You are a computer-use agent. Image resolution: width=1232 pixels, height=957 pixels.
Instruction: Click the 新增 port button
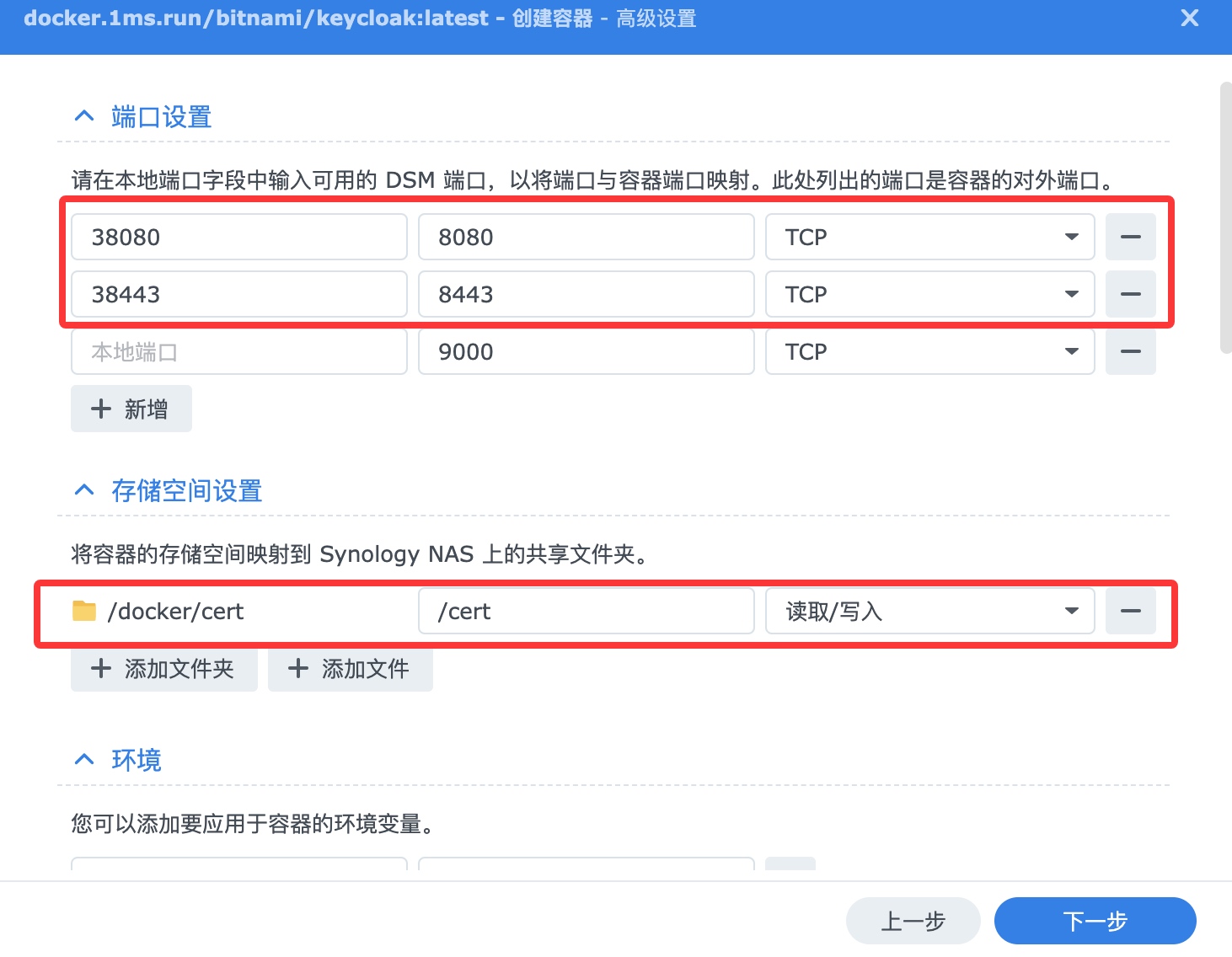pos(131,409)
